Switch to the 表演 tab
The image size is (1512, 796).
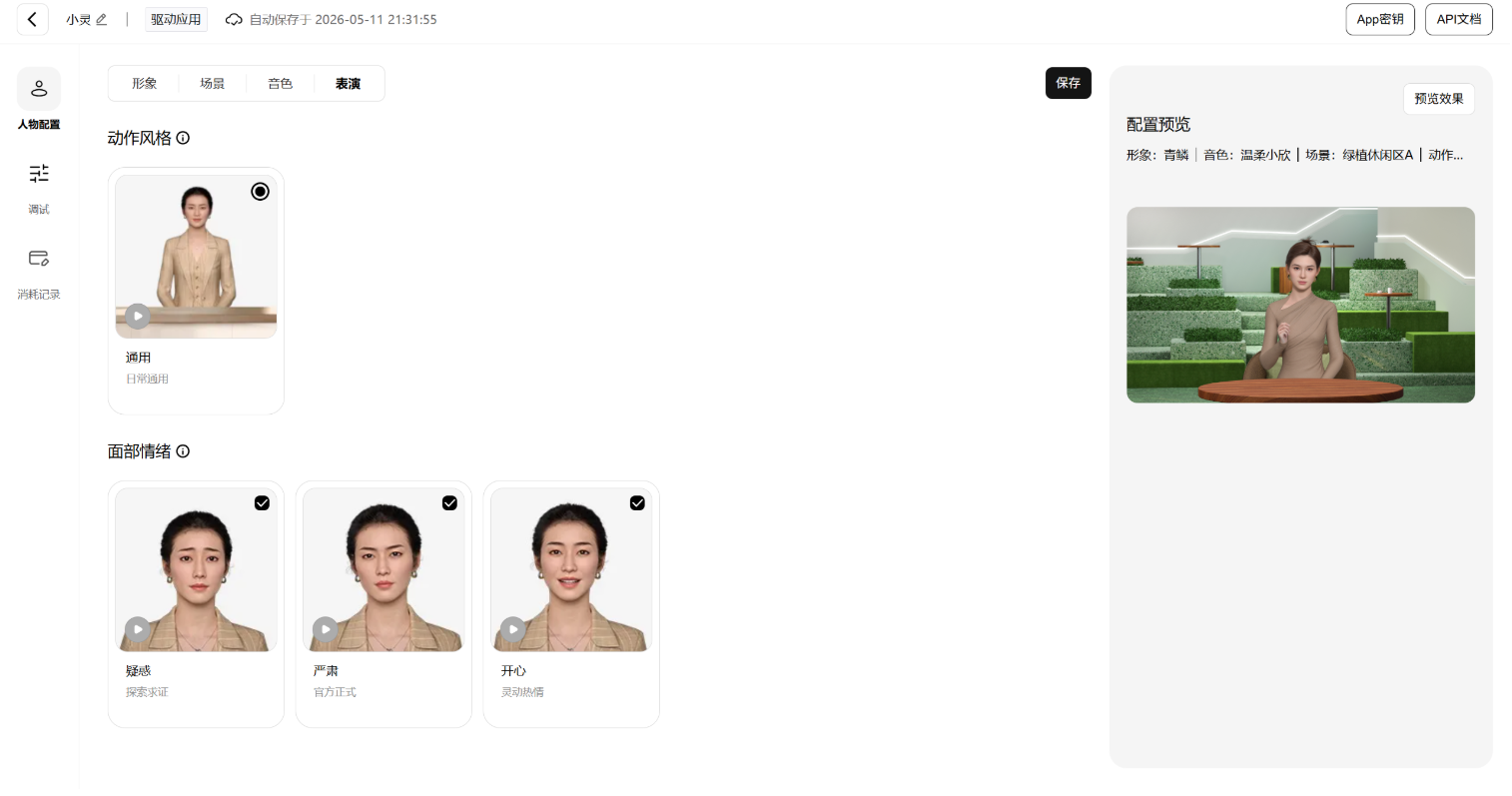349,84
